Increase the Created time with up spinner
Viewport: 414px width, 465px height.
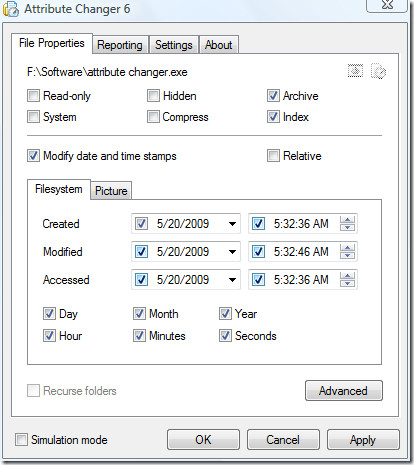[347, 220]
